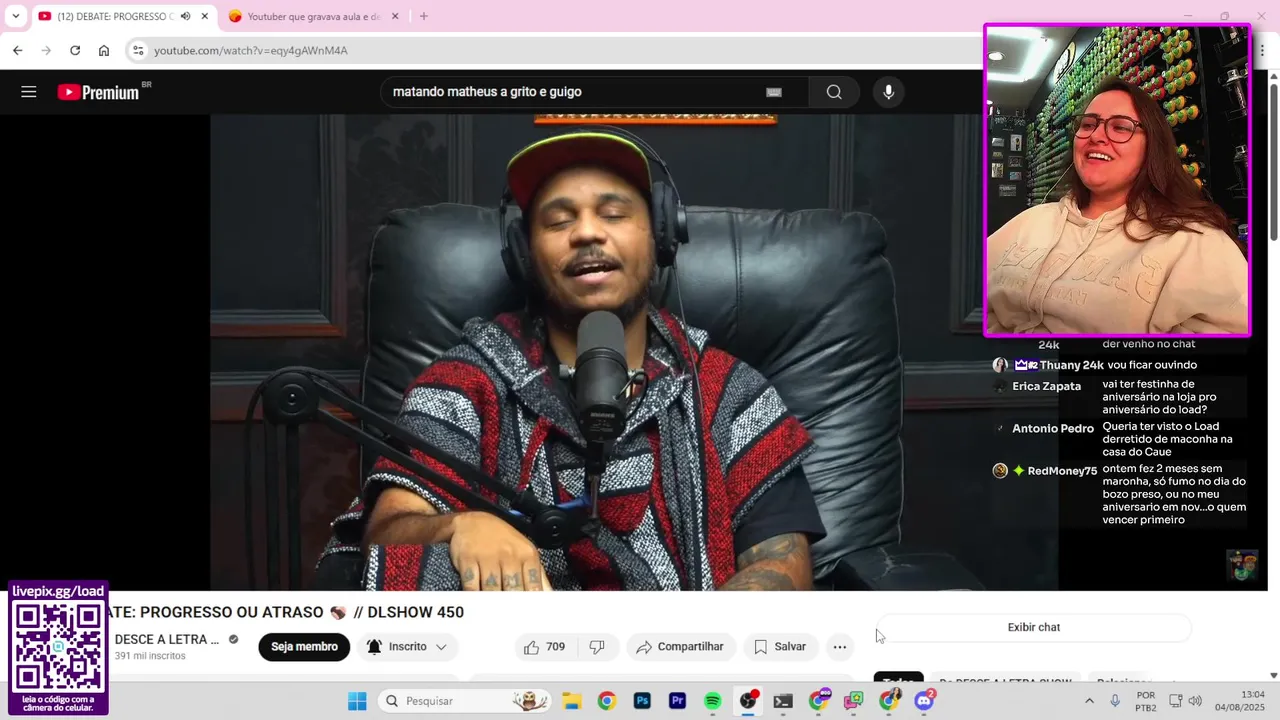Open File Explorer from taskbar
This screenshot has width=1280, height=720.
coord(571,701)
